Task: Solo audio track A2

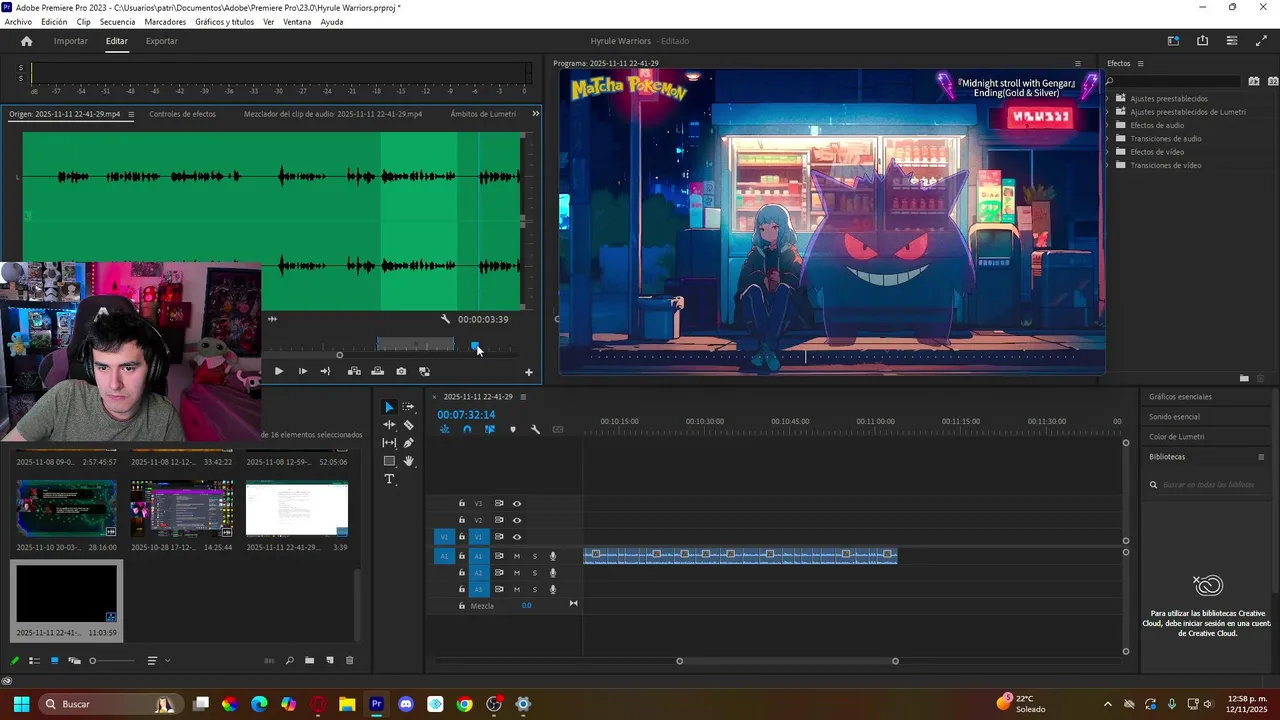Action: [535, 573]
